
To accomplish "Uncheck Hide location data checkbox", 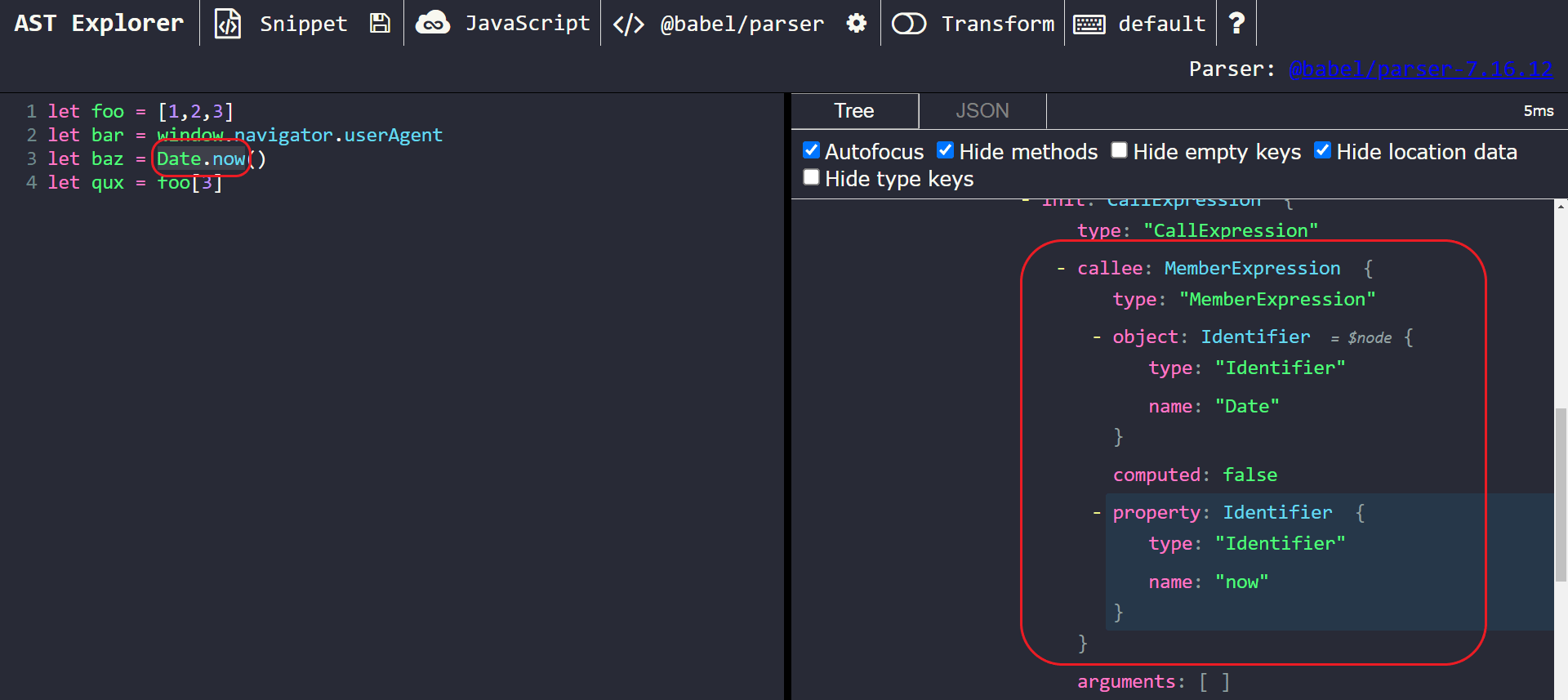I will point(1322,150).
